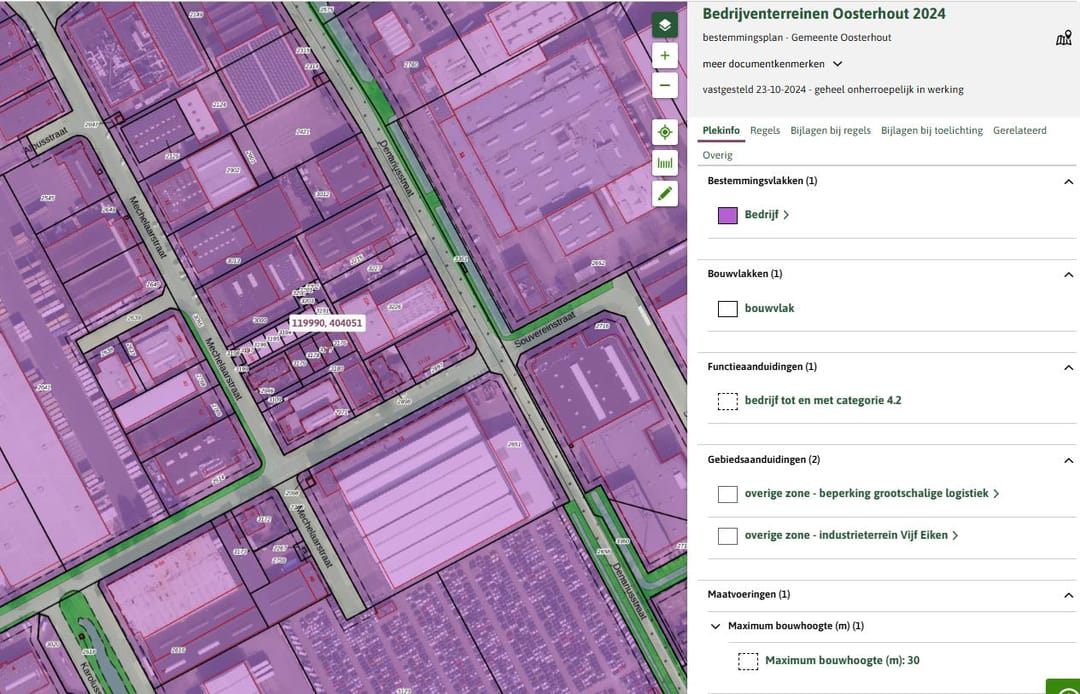Expand meer documentkenmerken
1080x694 pixels.
click(773, 64)
